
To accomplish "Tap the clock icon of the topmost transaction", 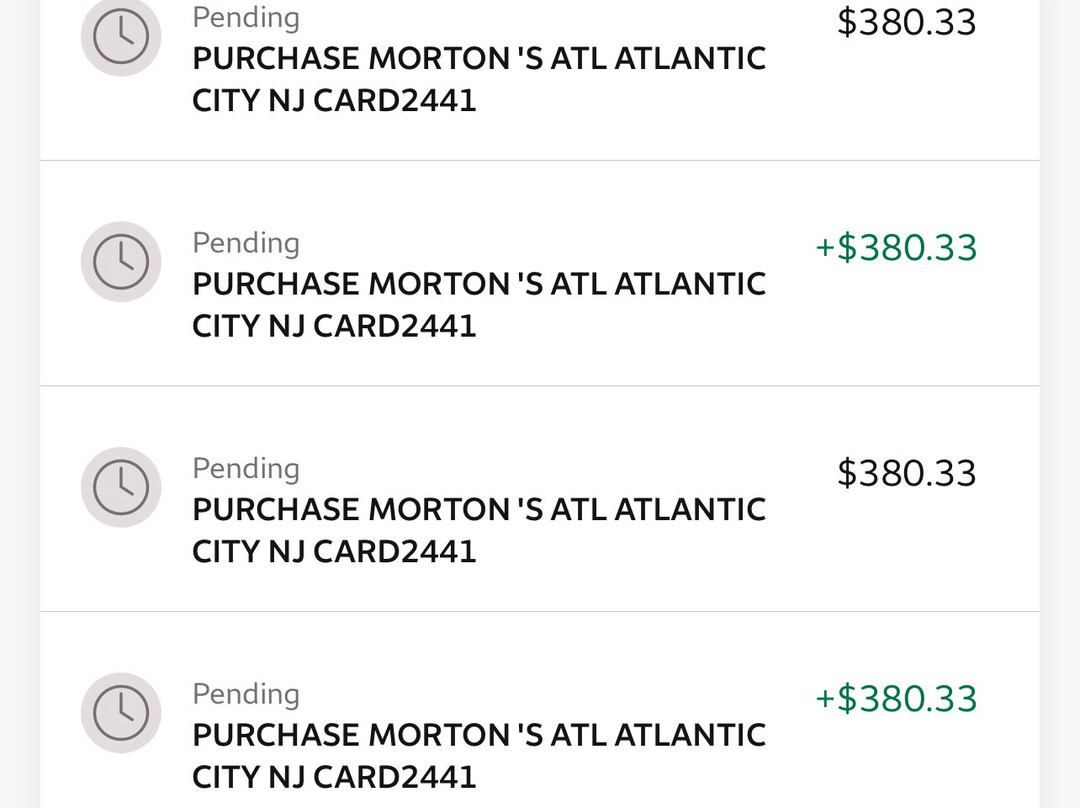I will pos(121,37).
